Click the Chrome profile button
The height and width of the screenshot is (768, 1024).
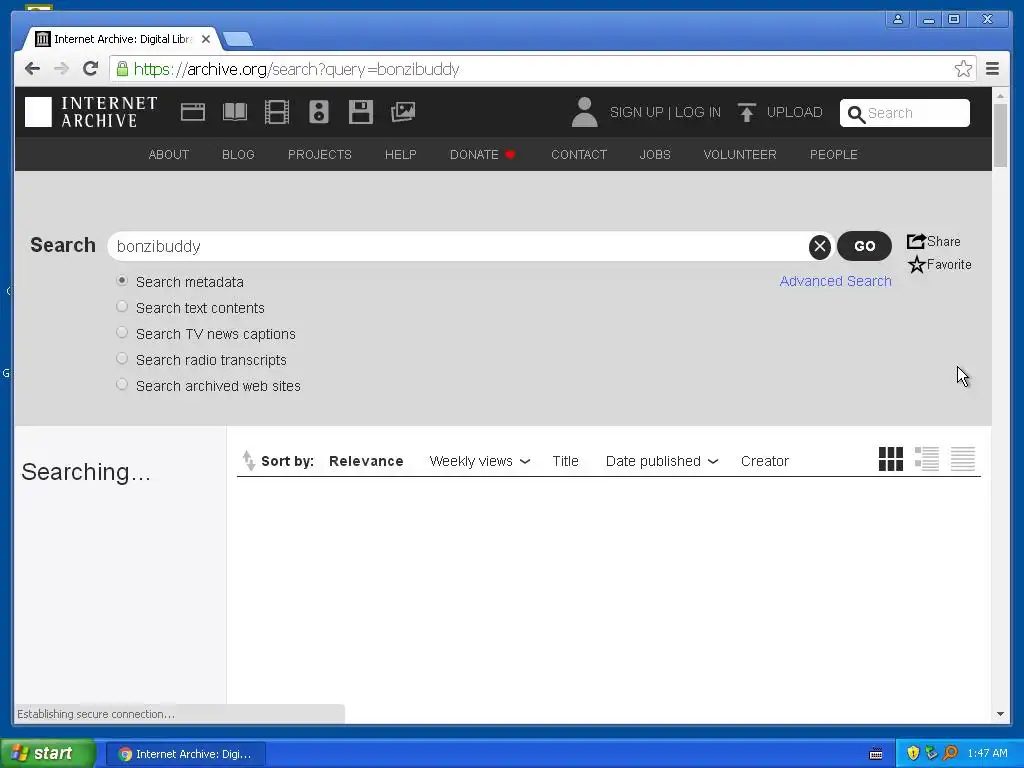898,19
